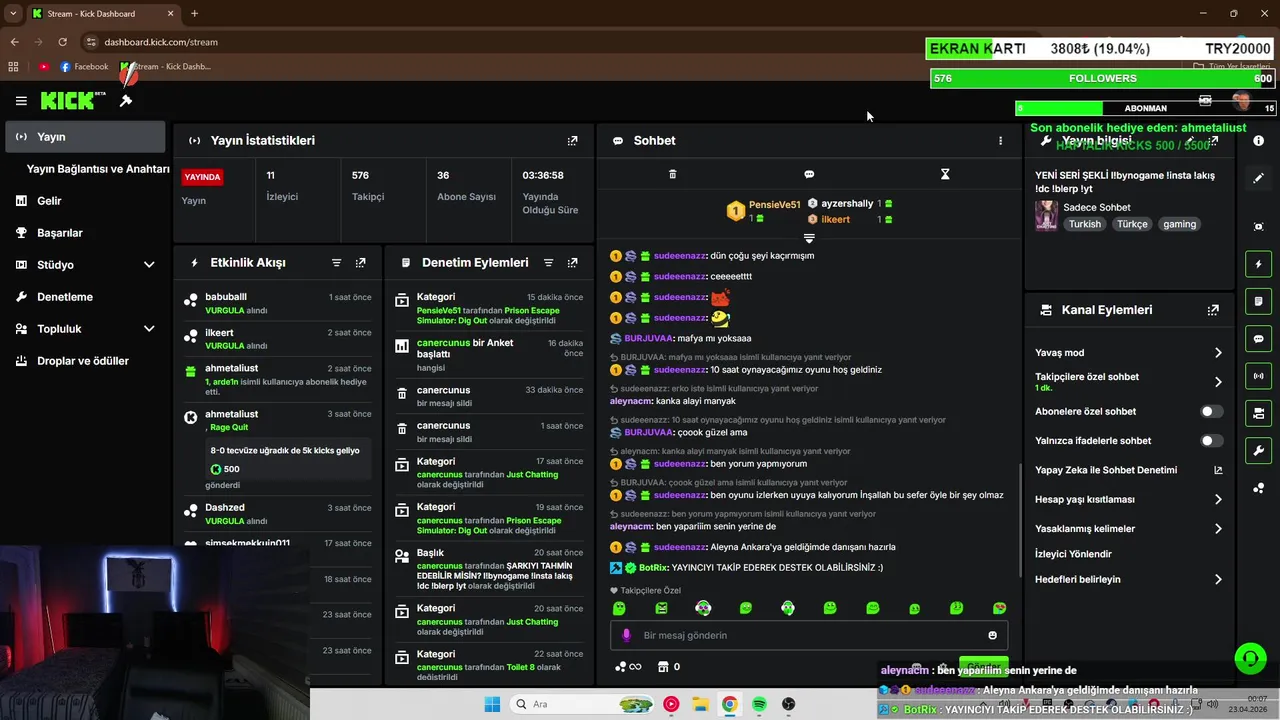Image resolution: width=1280 pixels, height=720 pixels.
Task: Click the chat scrollbar thumb
Action: tap(1020, 522)
